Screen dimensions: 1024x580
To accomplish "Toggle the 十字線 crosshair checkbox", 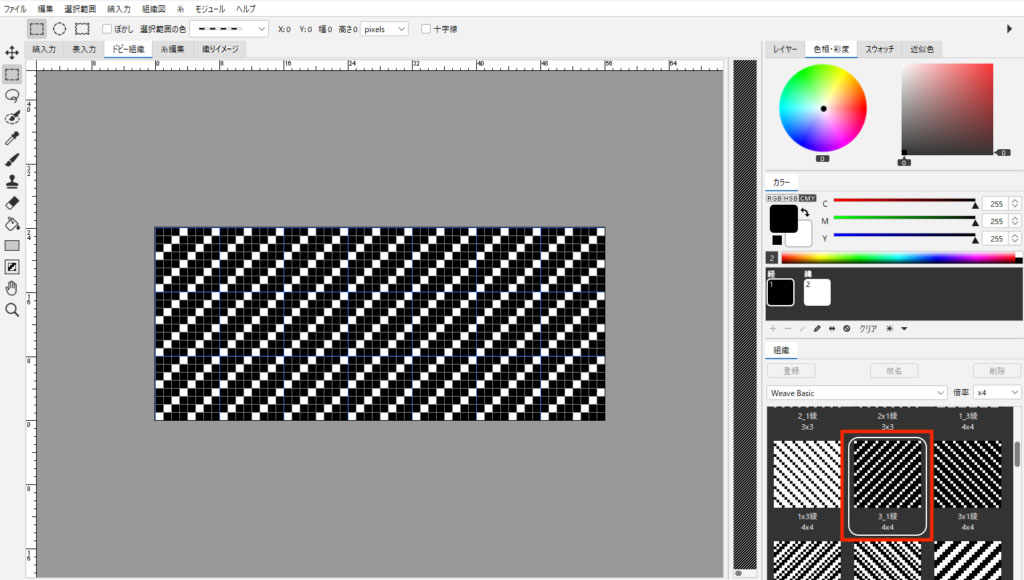I will (427, 29).
